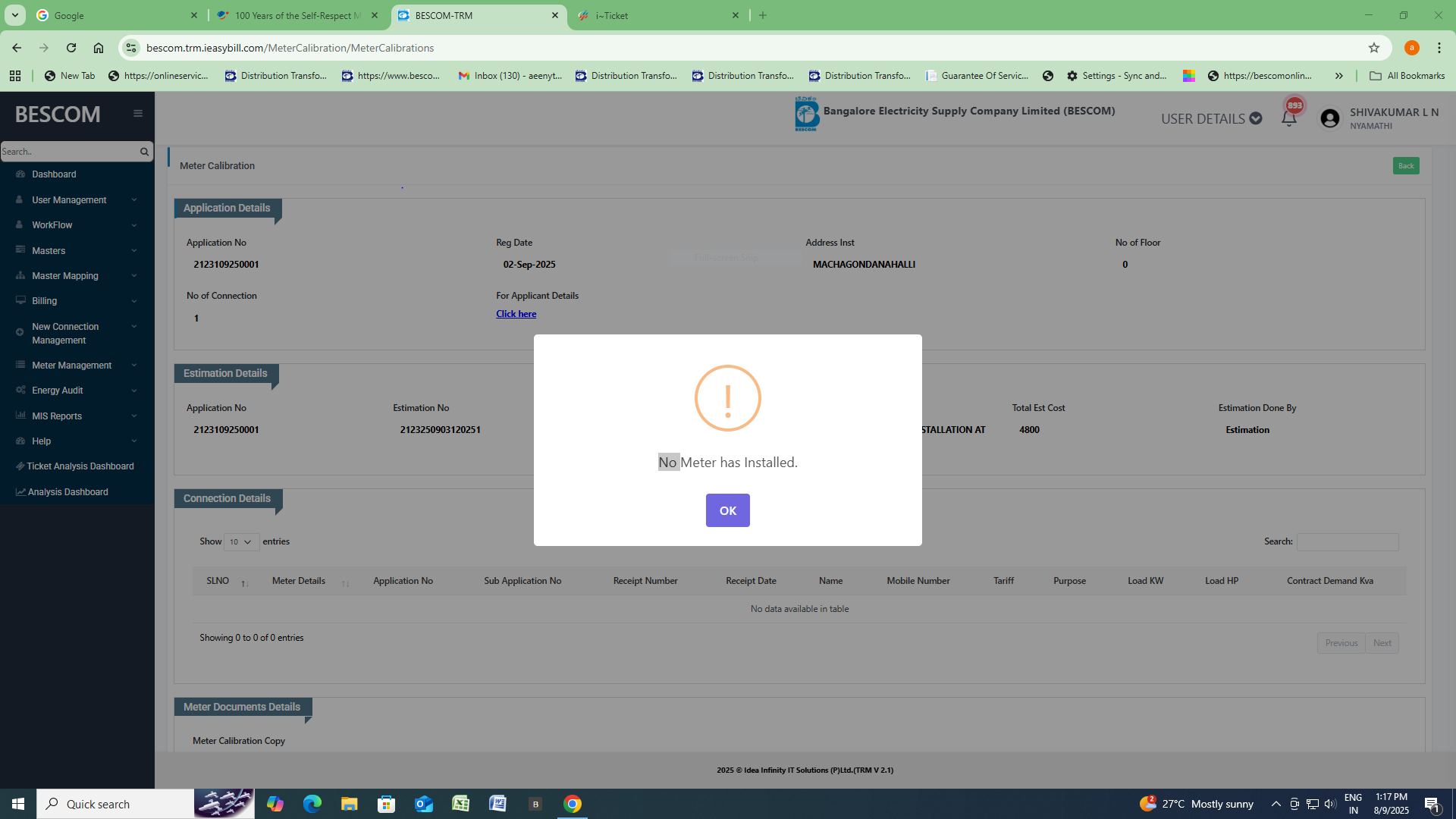Expand the Meter Management sidebar menu
This screenshot has width=1456, height=819.
point(72,366)
